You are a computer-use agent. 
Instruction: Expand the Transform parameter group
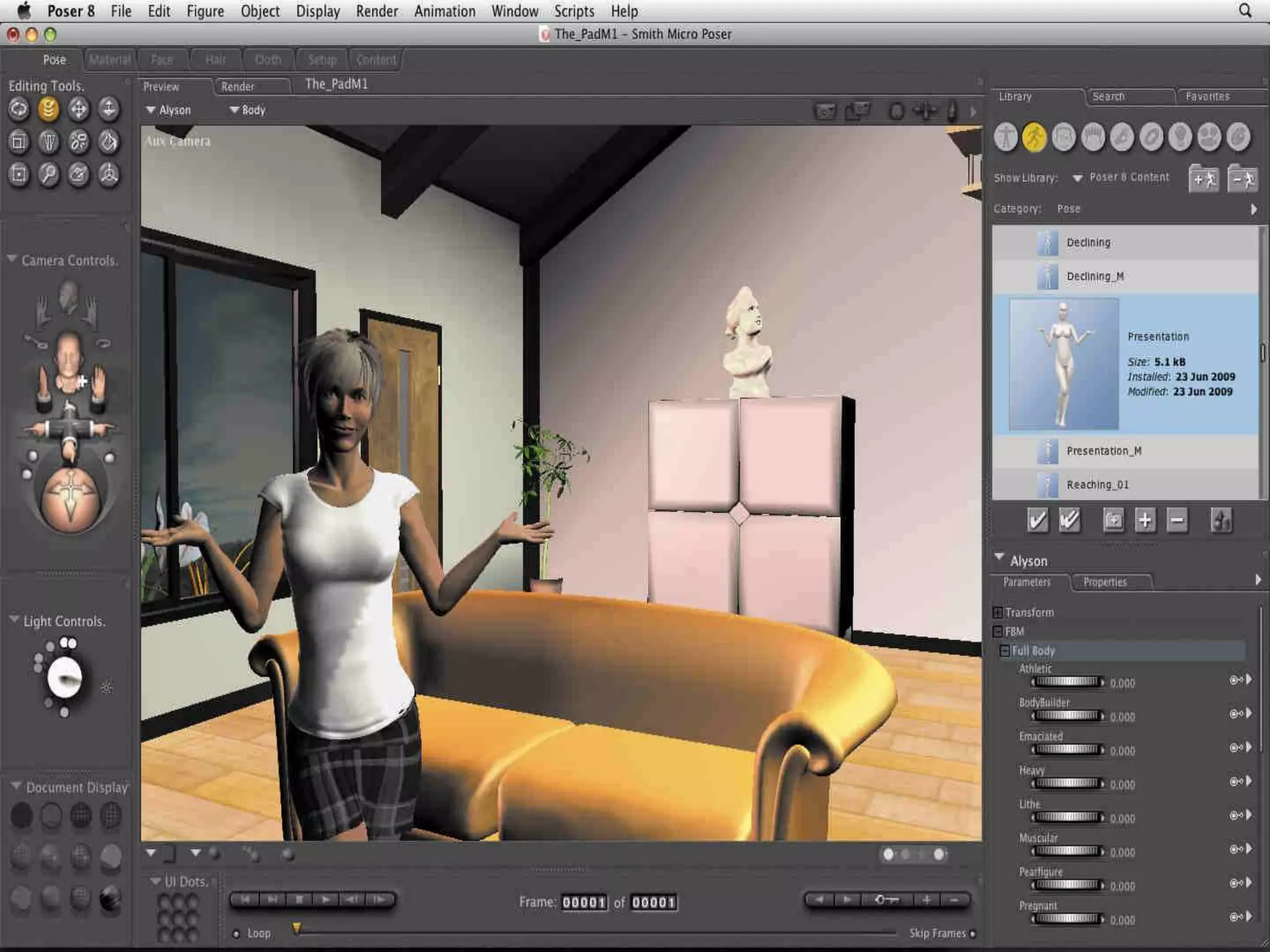click(x=998, y=613)
